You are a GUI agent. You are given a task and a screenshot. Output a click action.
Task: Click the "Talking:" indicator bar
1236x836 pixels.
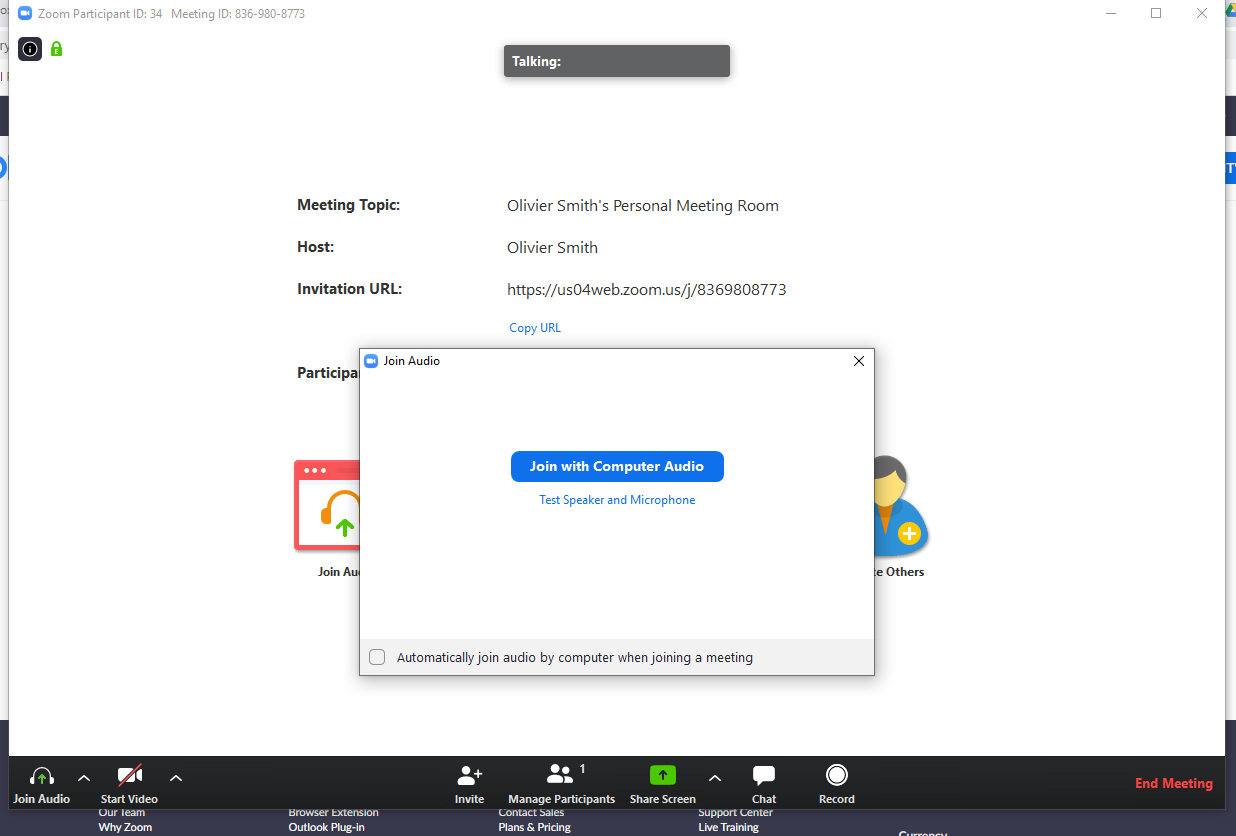point(617,61)
